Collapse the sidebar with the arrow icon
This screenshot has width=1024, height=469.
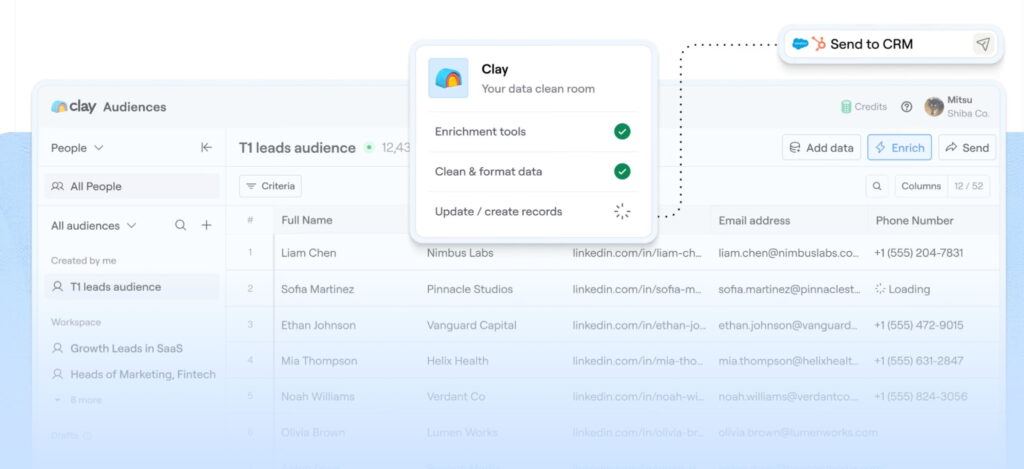206,148
